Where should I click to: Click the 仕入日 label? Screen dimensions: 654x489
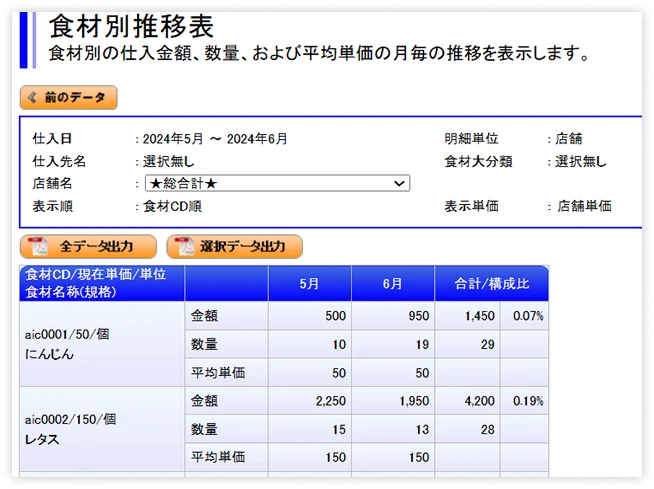click(52, 139)
